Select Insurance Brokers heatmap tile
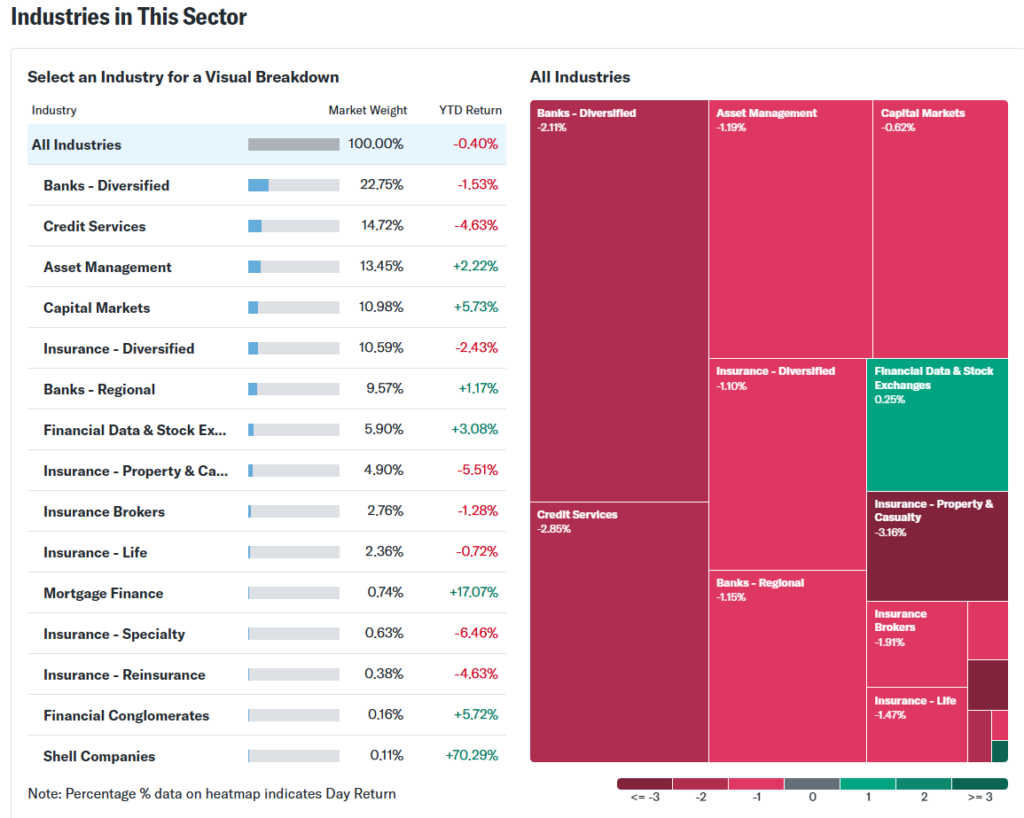The width and height of the screenshot is (1024, 818). pyautogui.click(x=916, y=645)
